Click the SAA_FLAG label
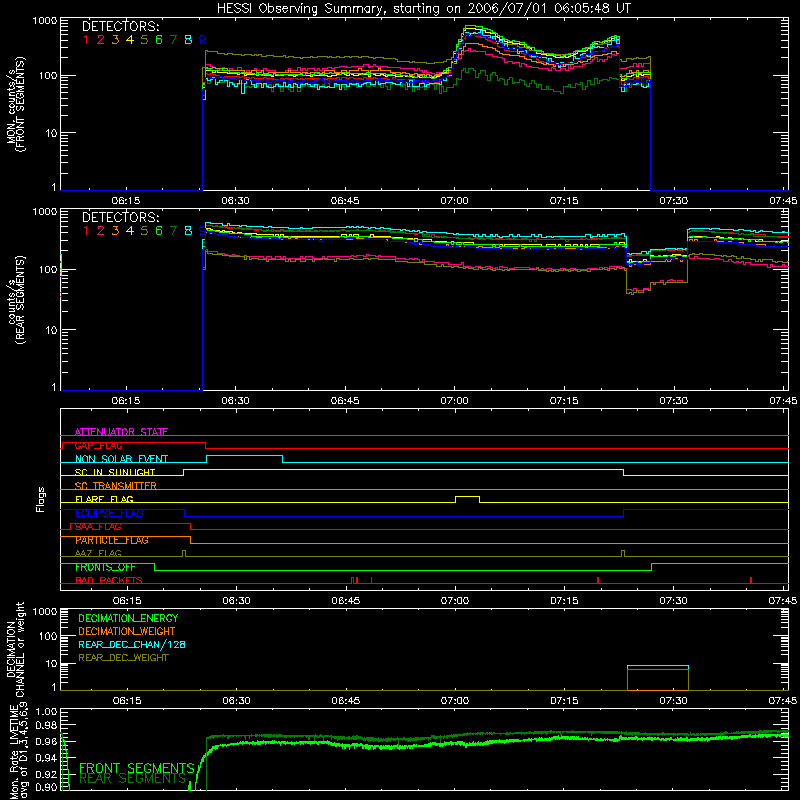This screenshot has width=800, height=800. (x=98, y=526)
